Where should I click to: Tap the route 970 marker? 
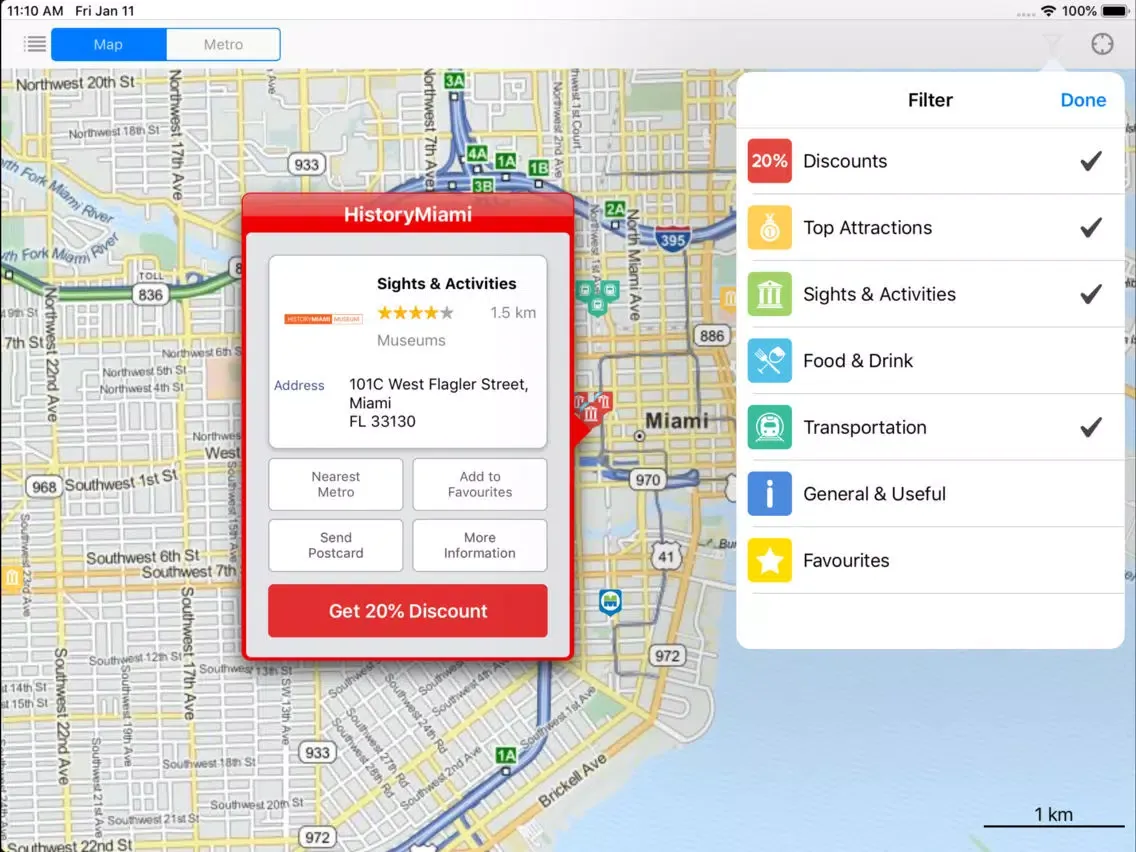click(x=648, y=480)
